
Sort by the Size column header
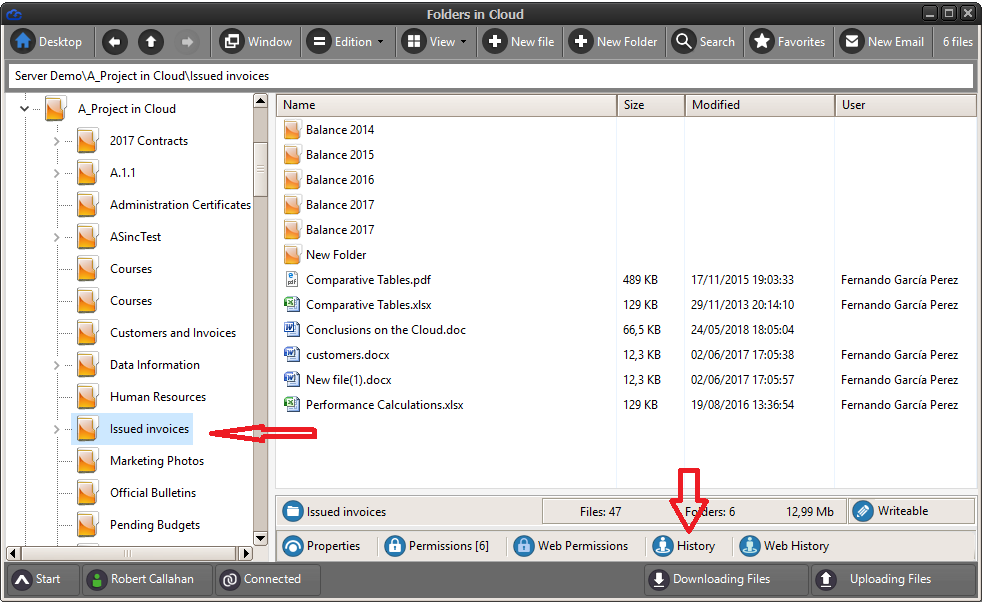pyautogui.click(x=651, y=105)
